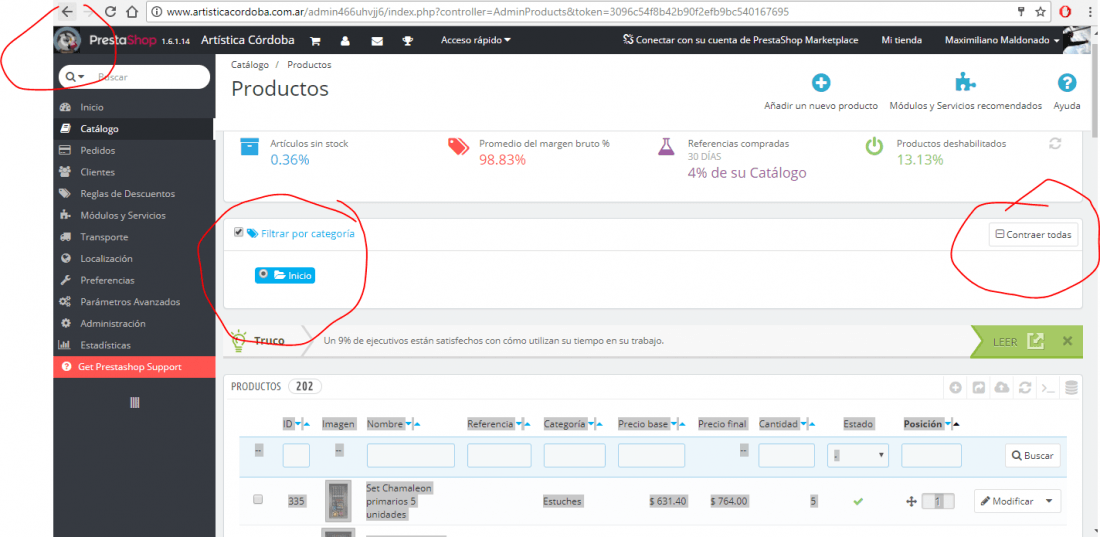This screenshot has width=1100, height=537.
Task: Go back with the browser back arrow
Action: pos(66,11)
